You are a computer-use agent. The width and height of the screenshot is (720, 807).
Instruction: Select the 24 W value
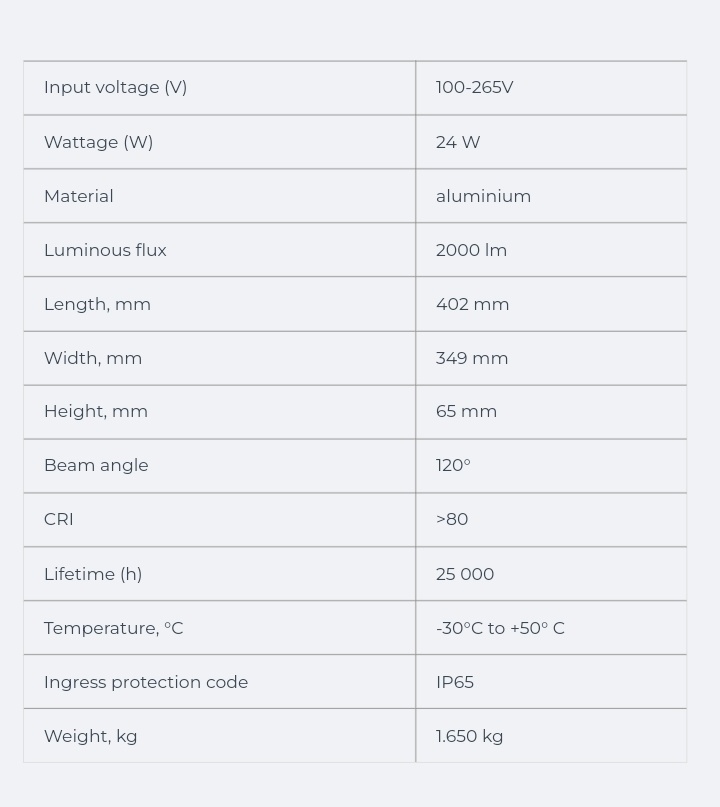(458, 142)
